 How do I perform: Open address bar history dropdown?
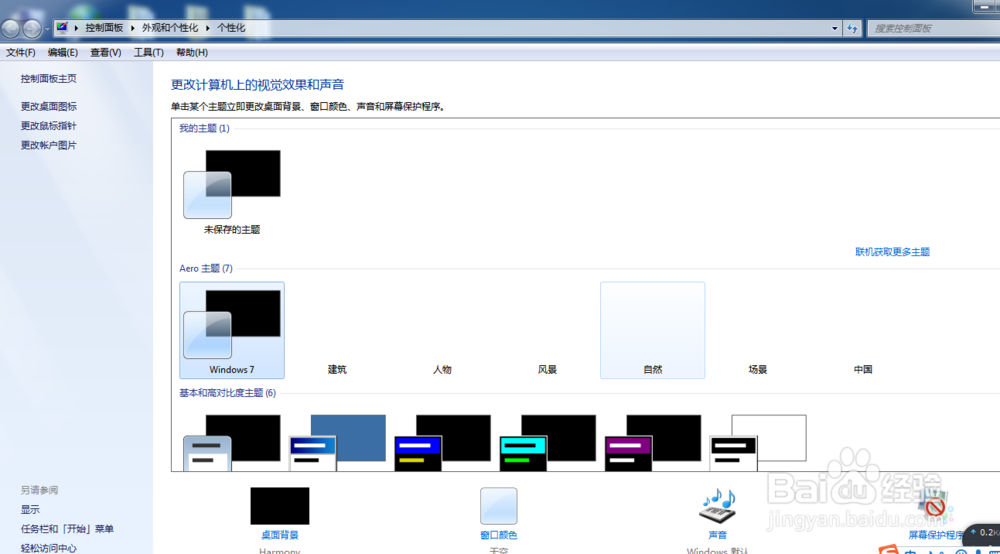(834, 28)
